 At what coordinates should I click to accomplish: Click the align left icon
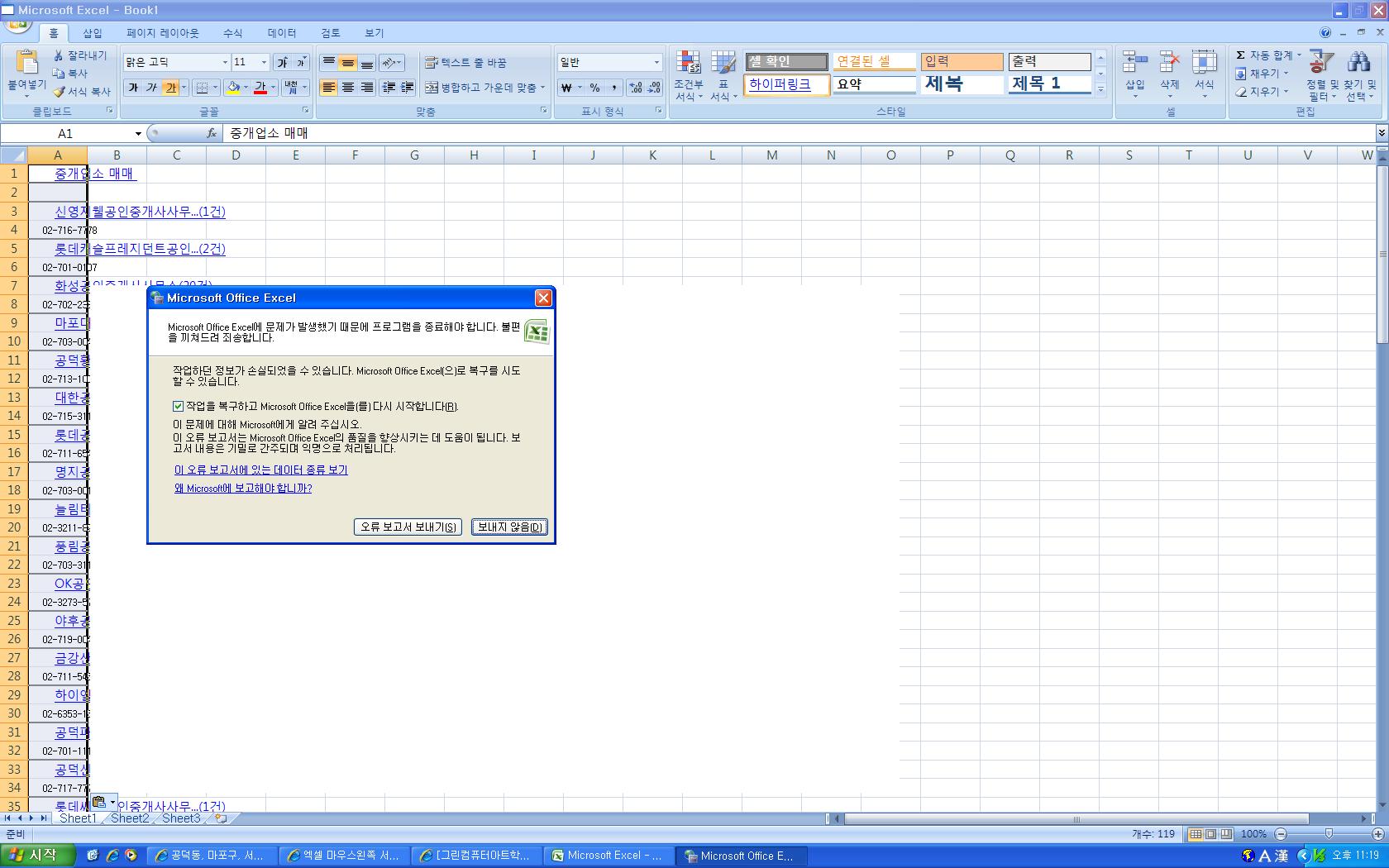click(x=328, y=88)
